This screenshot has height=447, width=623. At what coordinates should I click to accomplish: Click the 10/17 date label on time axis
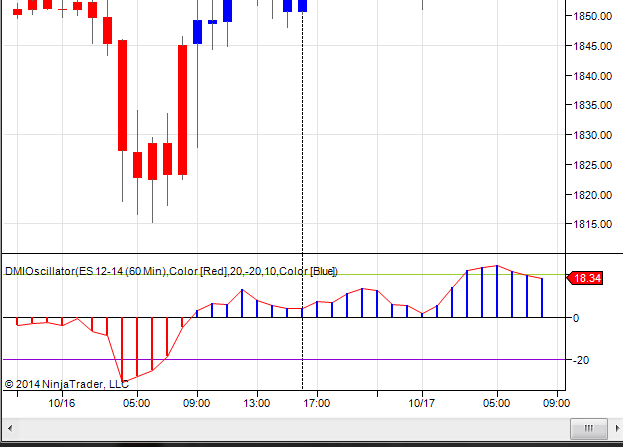[422, 403]
